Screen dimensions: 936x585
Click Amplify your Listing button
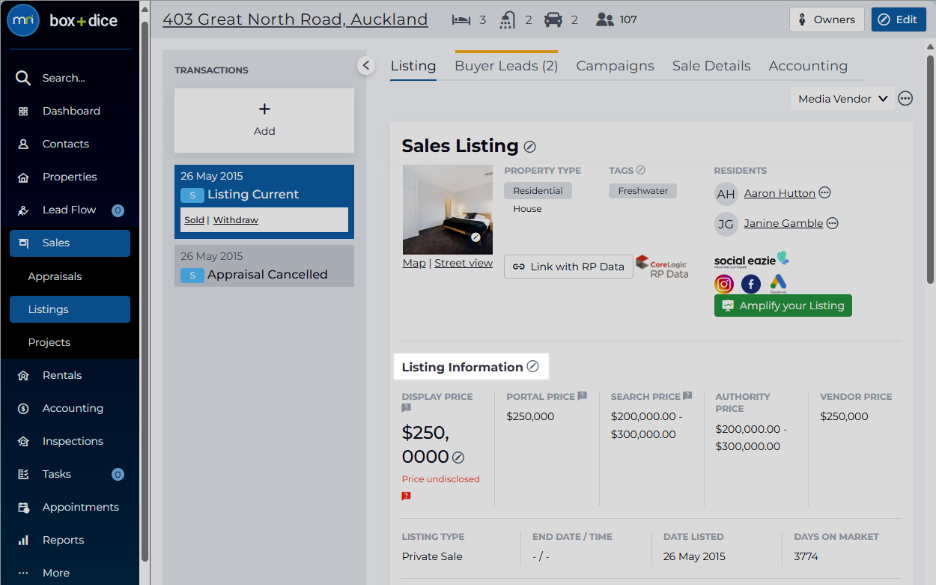click(783, 306)
